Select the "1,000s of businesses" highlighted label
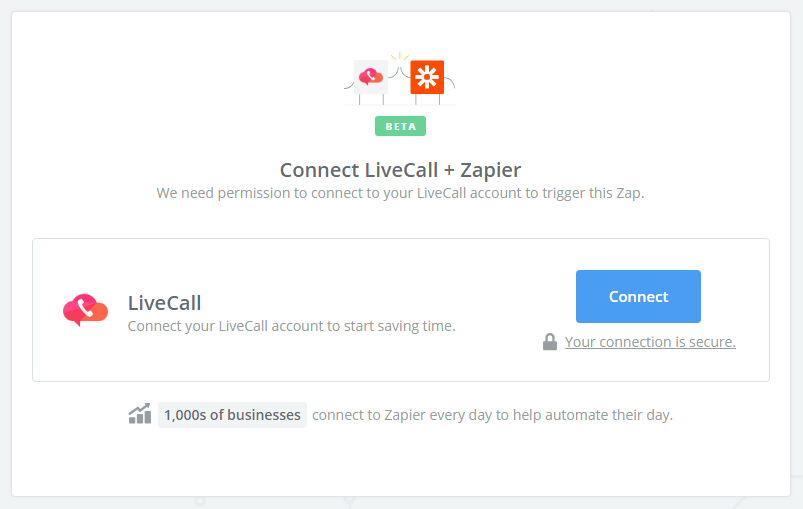Viewport: 803px width, 509px height. (x=233, y=415)
